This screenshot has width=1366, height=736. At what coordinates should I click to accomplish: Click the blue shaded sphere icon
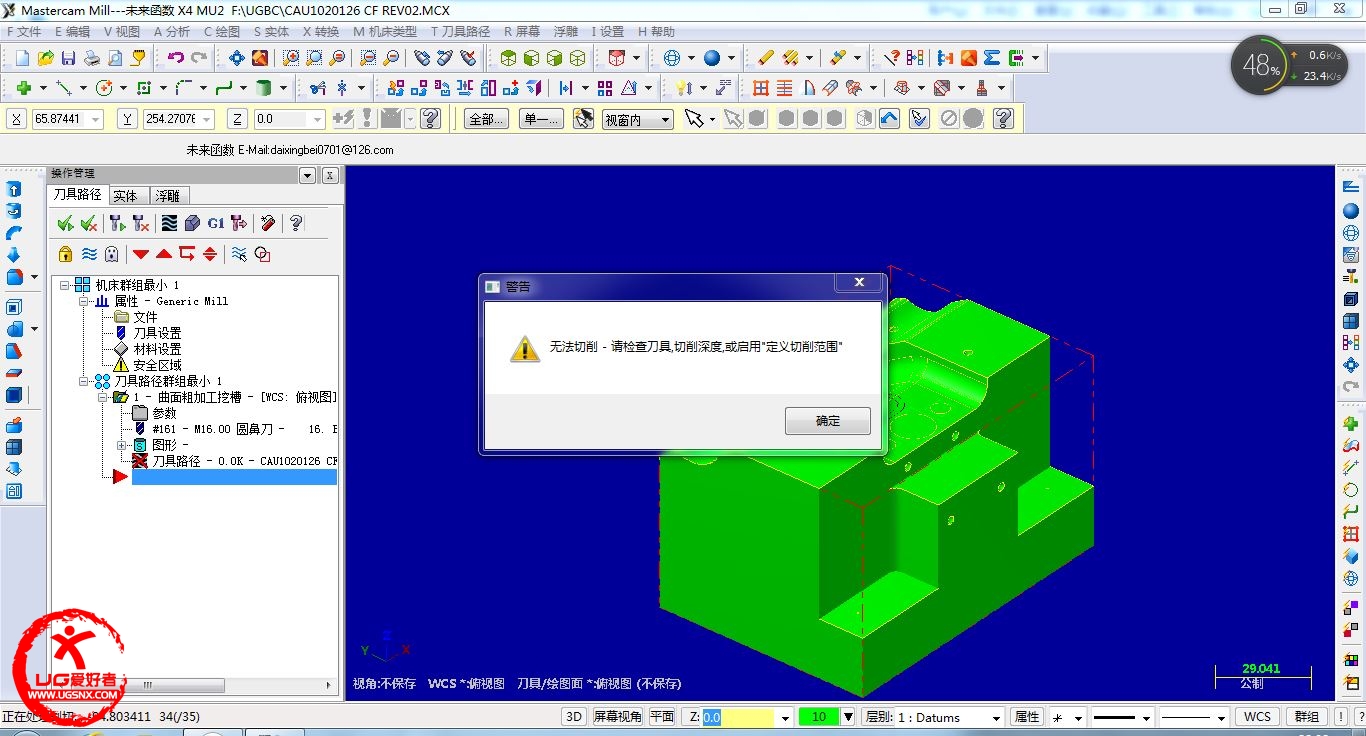pyautogui.click(x=713, y=58)
